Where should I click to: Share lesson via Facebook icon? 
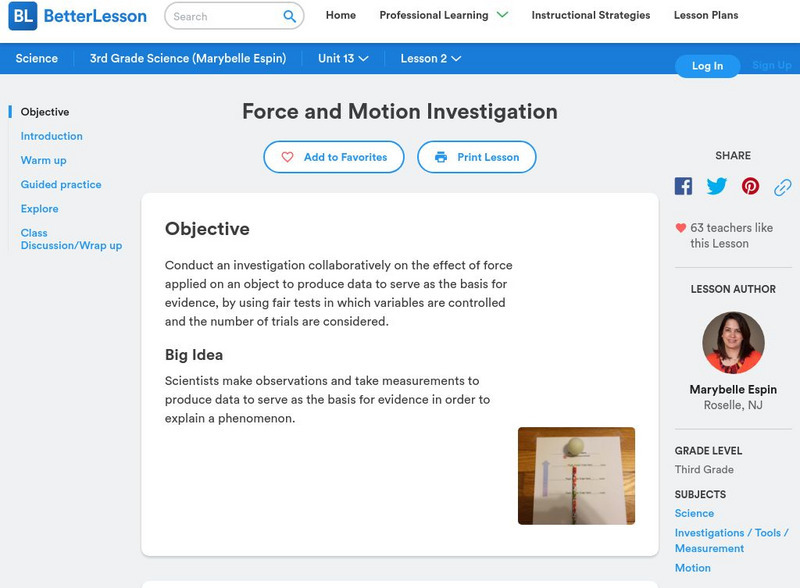[x=683, y=186]
